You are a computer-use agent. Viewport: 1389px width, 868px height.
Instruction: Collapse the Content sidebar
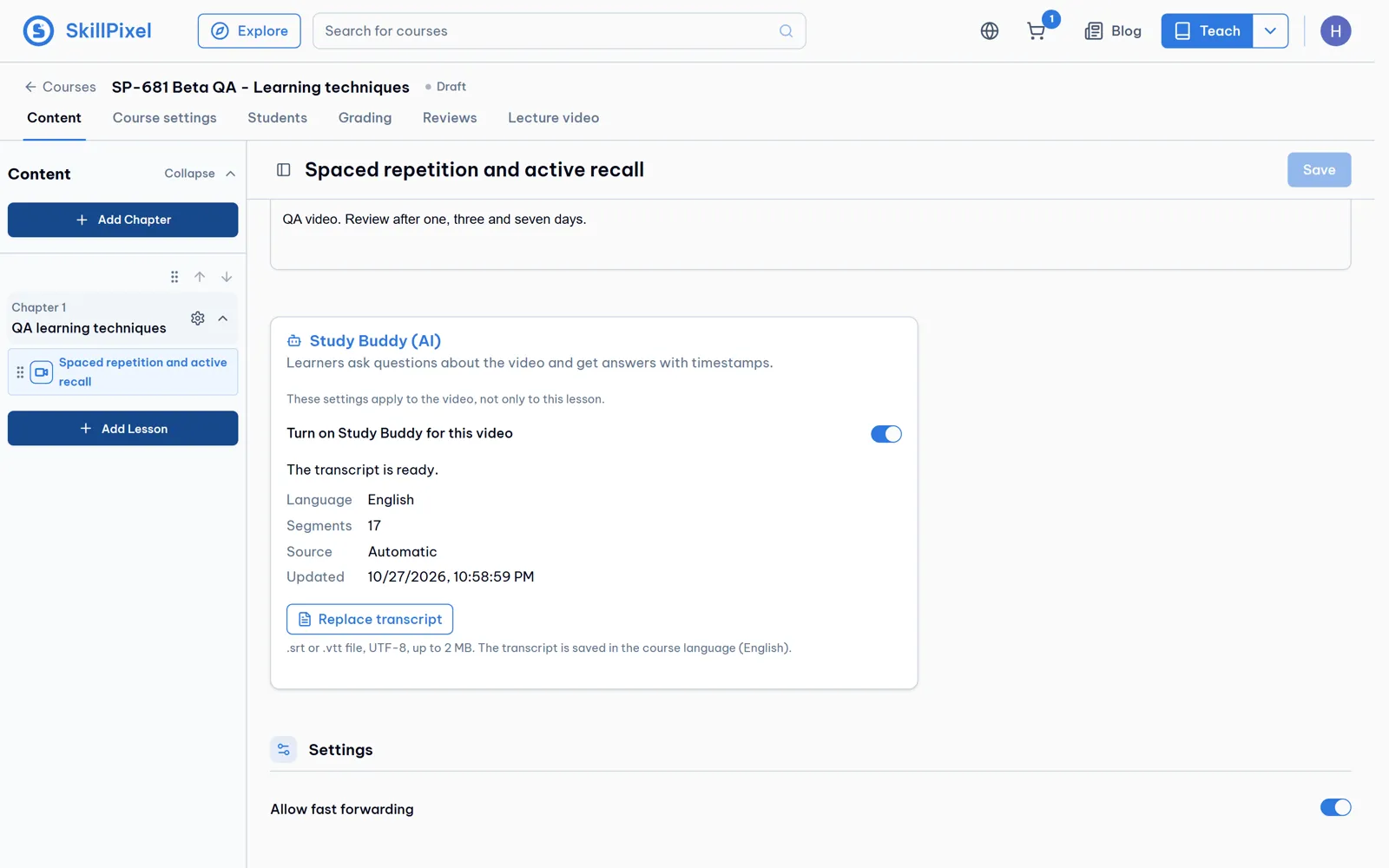[200, 174]
